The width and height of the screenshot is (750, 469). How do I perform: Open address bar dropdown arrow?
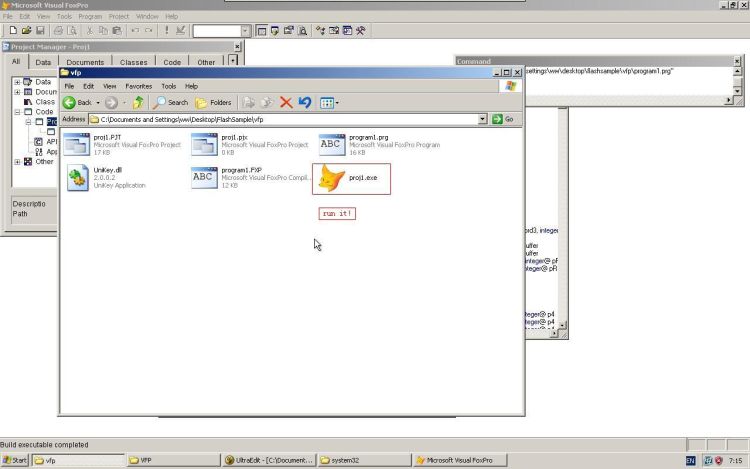tap(483, 119)
